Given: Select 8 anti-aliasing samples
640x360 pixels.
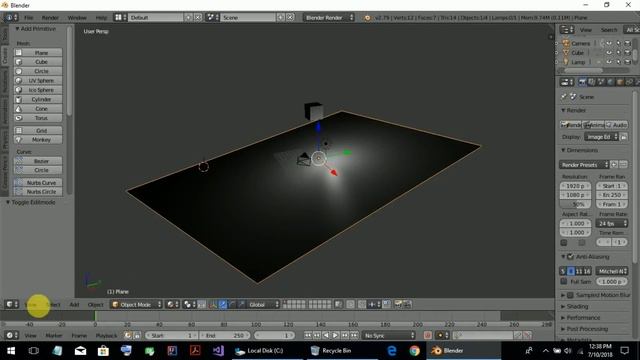Looking at the screenshot, I should (571, 271).
